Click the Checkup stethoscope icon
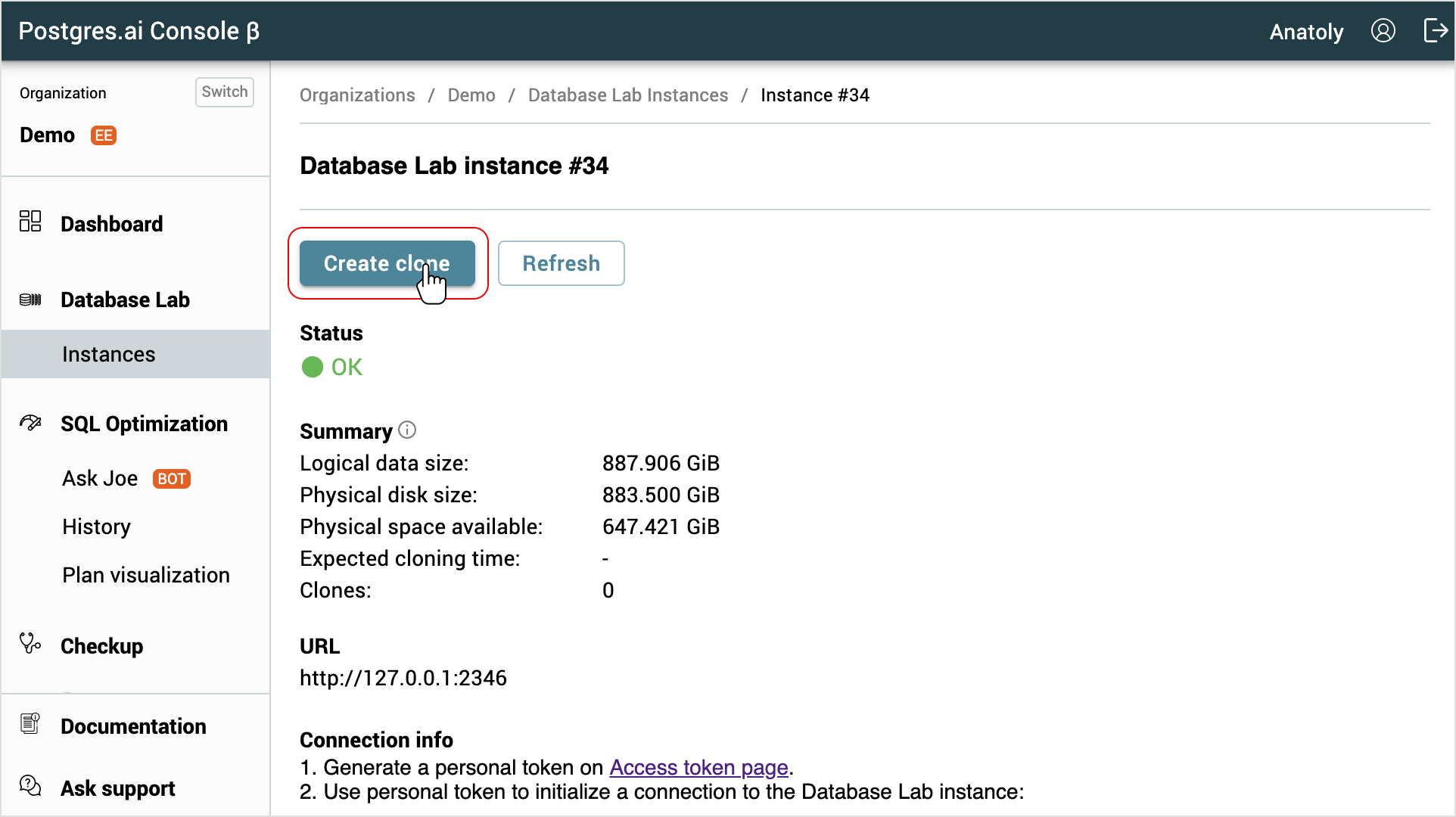This screenshot has width=1456, height=817. coord(30,643)
